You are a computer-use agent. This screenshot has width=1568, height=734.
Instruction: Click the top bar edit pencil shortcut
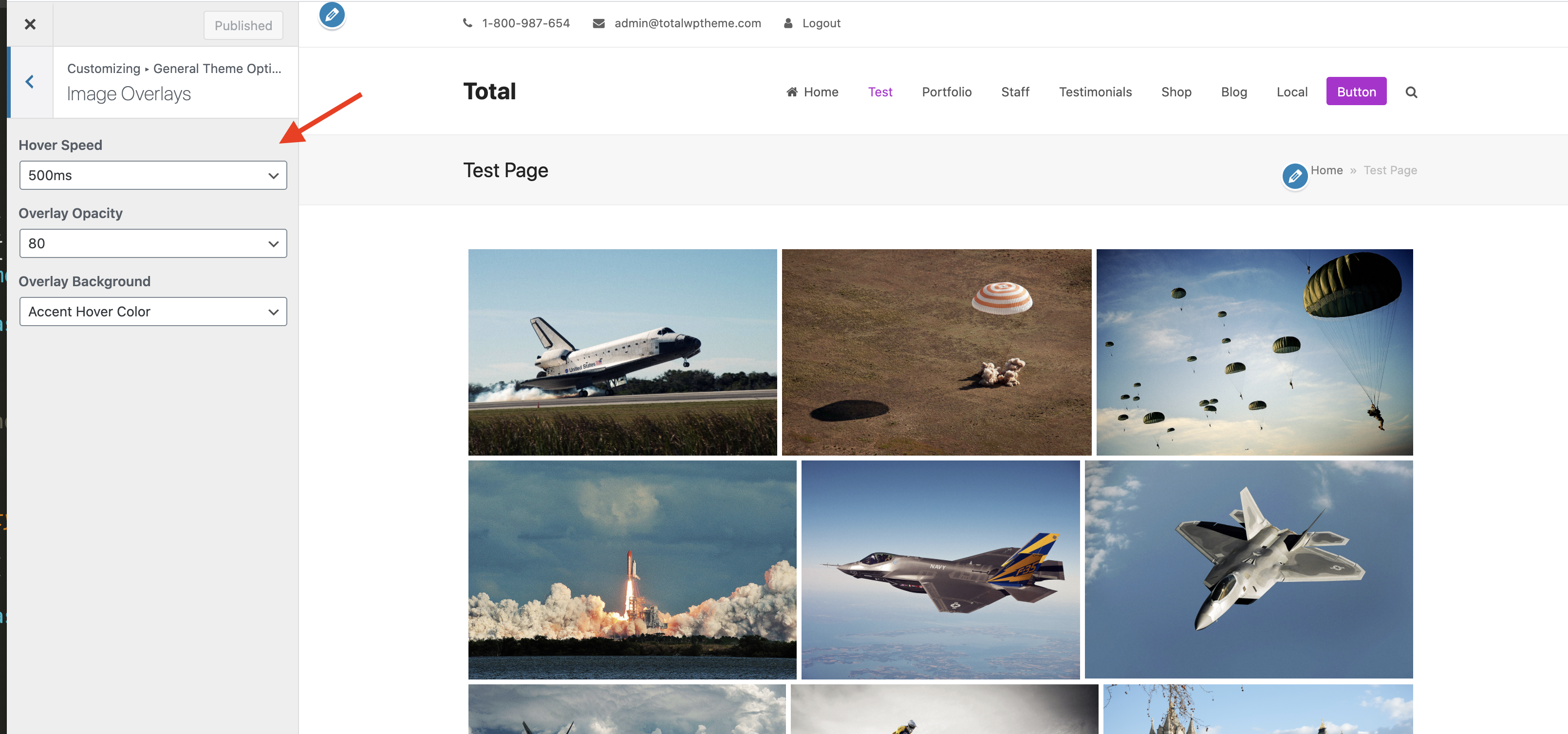coord(332,15)
